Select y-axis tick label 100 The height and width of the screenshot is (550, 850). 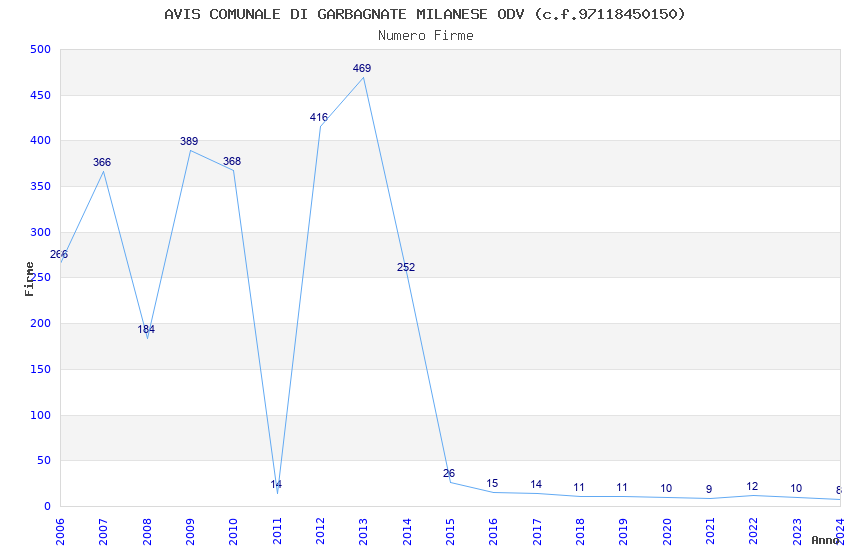coord(40,415)
